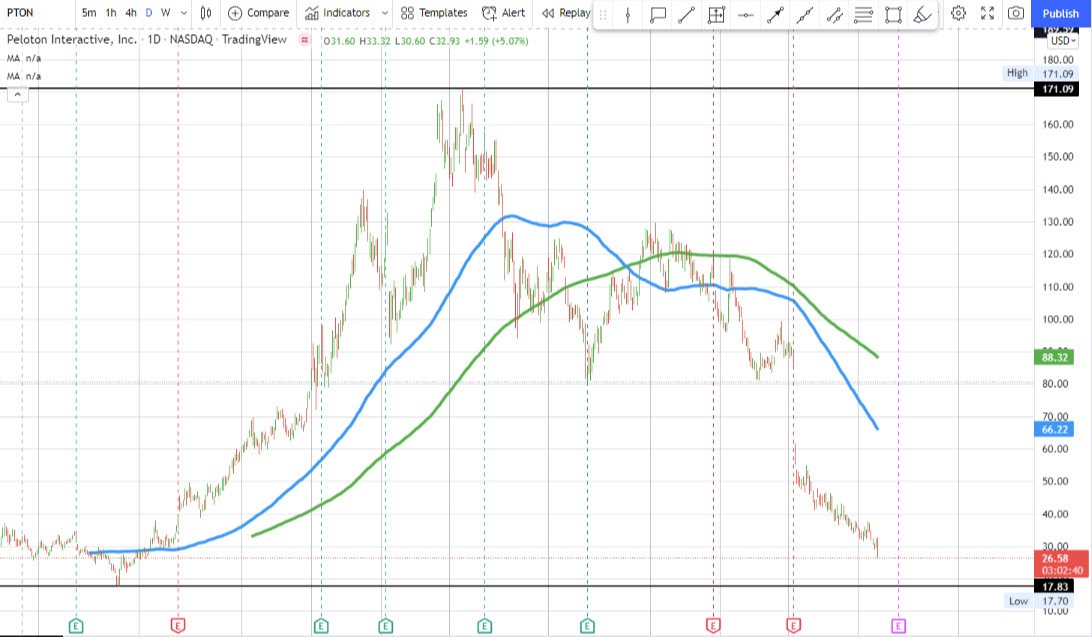Collapse the indicator legend with chevron

click(18, 95)
